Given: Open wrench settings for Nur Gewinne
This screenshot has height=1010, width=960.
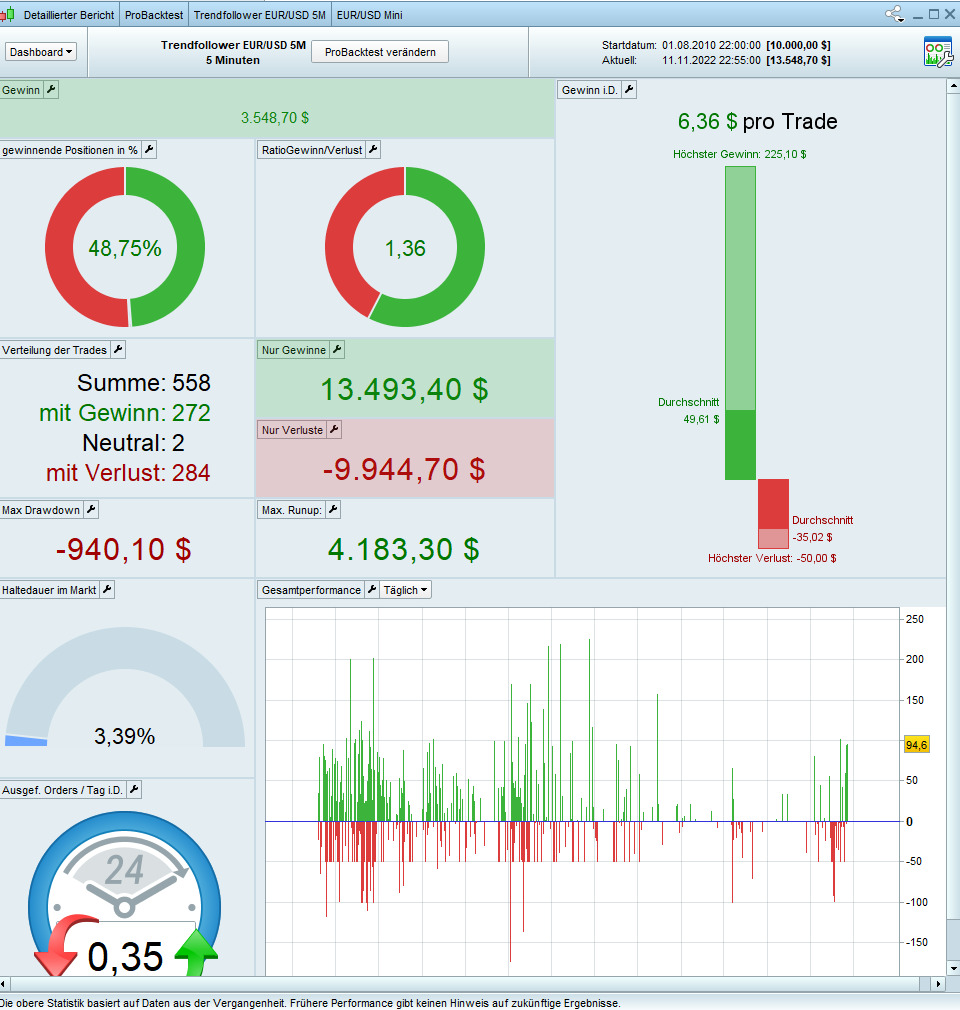Looking at the screenshot, I should tap(337, 350).
